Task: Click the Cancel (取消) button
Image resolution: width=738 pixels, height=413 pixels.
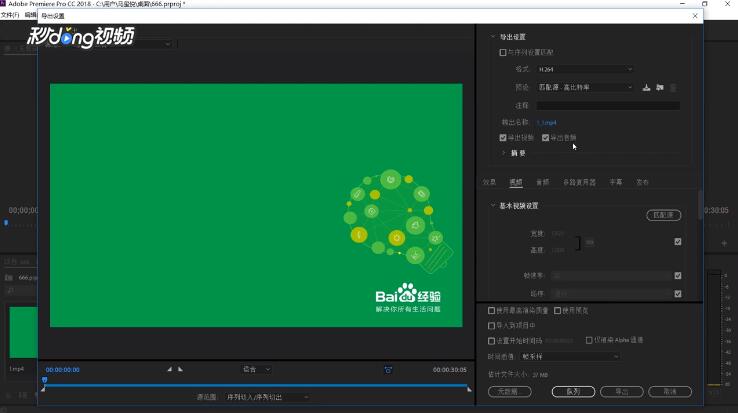Action: click(670, 391)
